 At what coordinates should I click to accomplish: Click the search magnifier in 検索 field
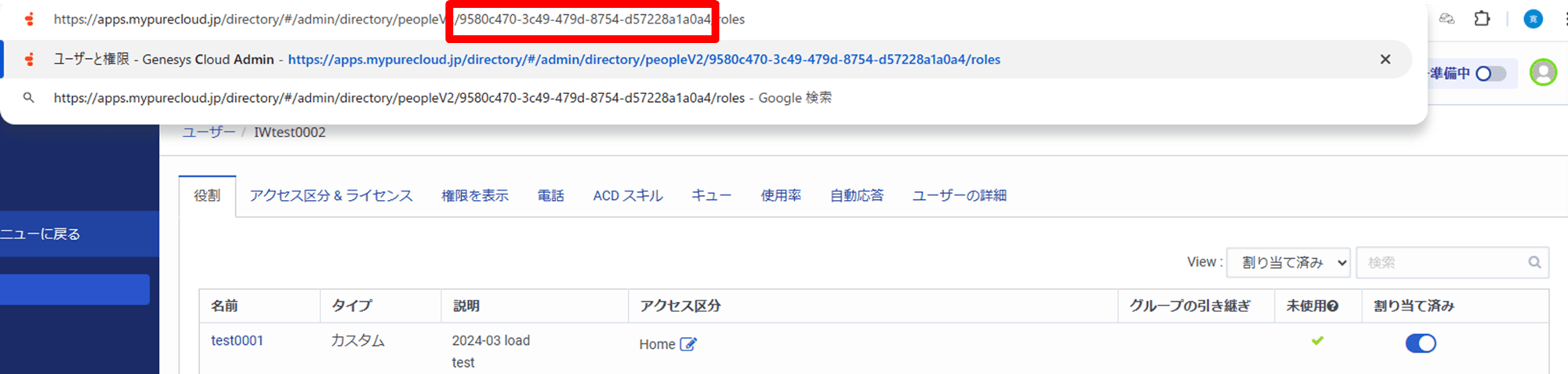click(x=1534, y=263)
